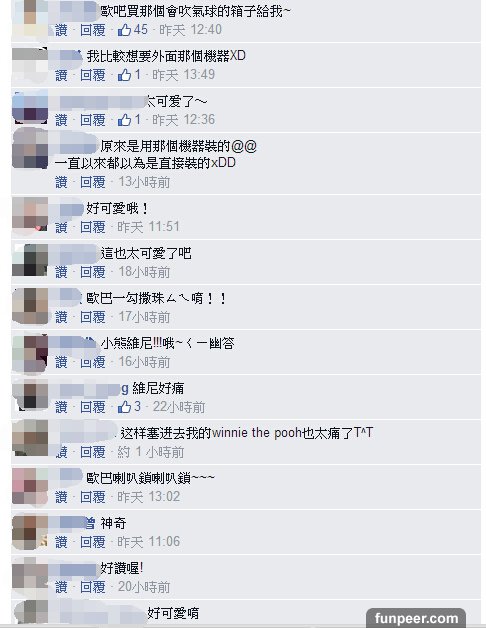Open avatar beside the 維尼好痛 comment

[x=30, y=396]
